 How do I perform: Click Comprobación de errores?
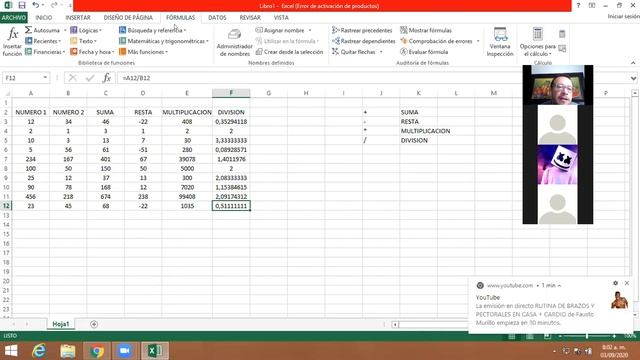pyautogui.click(x=436, y=41)
